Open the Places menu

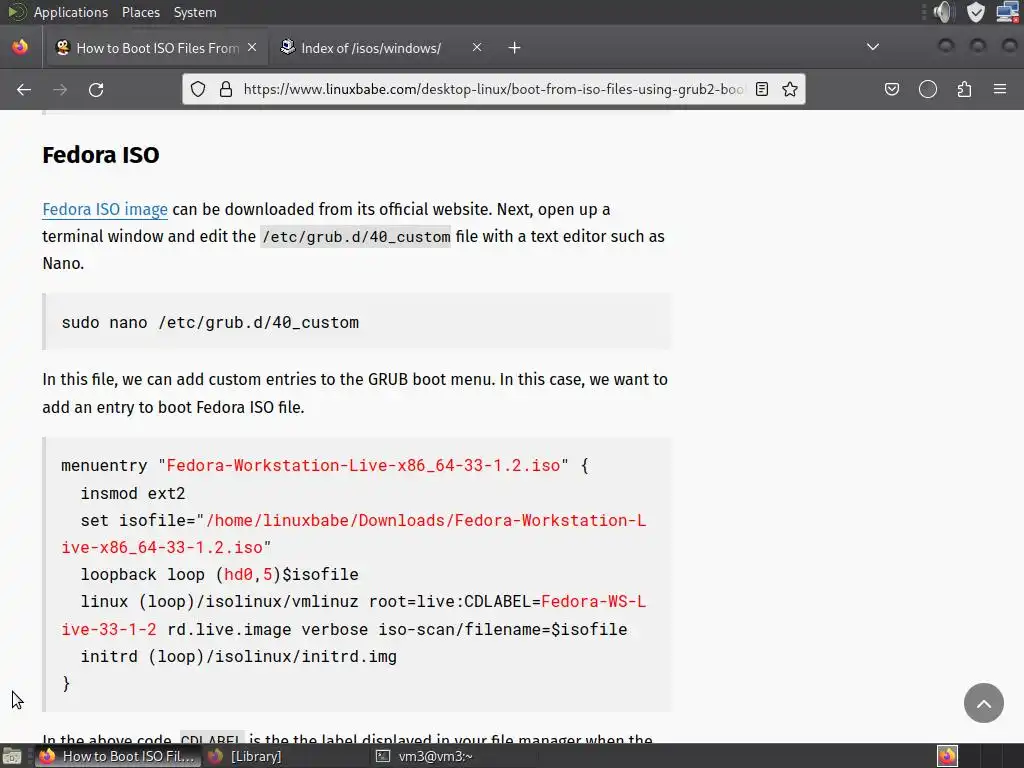[x=140, y=12]
